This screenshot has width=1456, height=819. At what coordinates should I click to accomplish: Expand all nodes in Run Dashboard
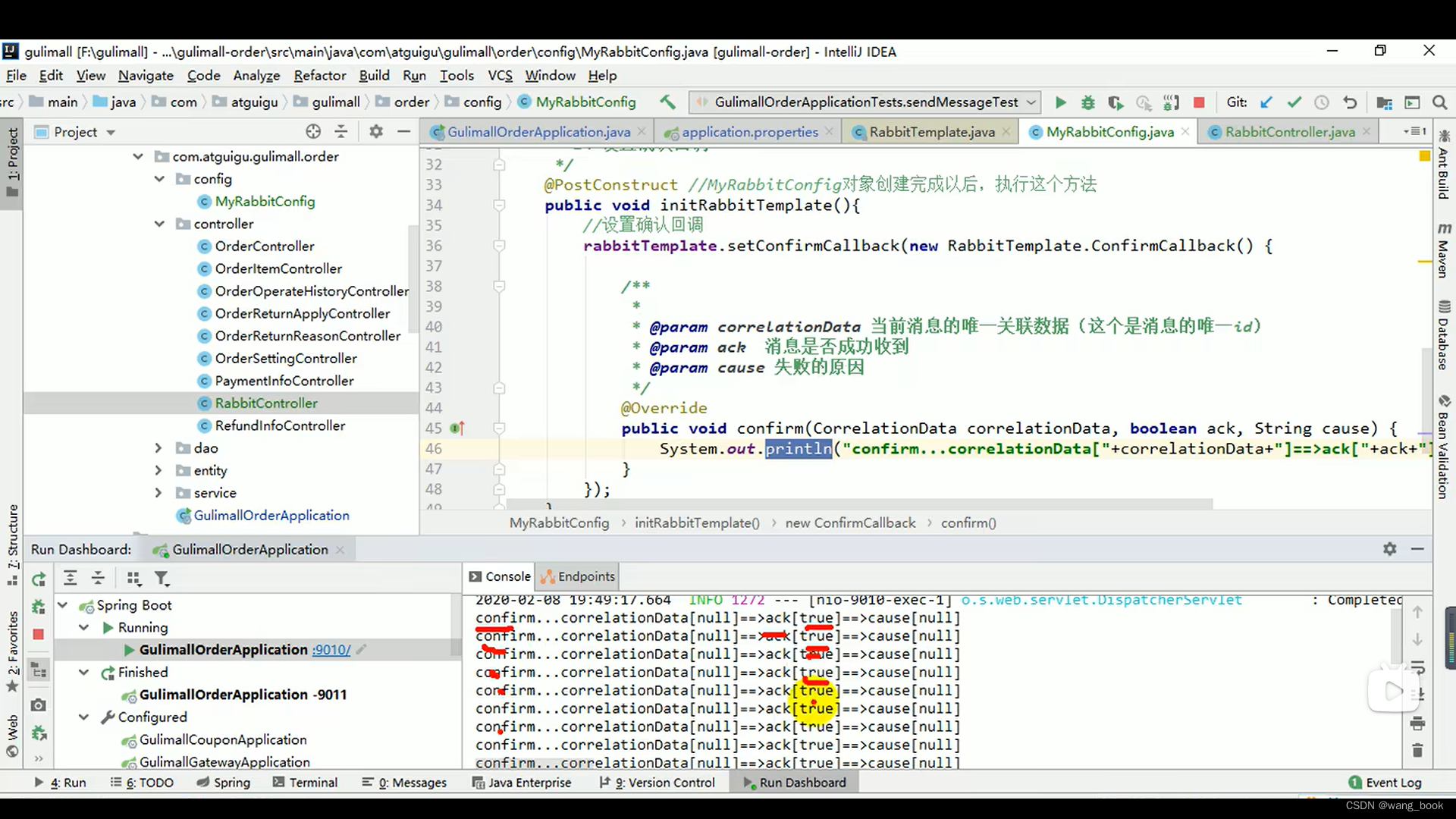(x=70, y=578)
